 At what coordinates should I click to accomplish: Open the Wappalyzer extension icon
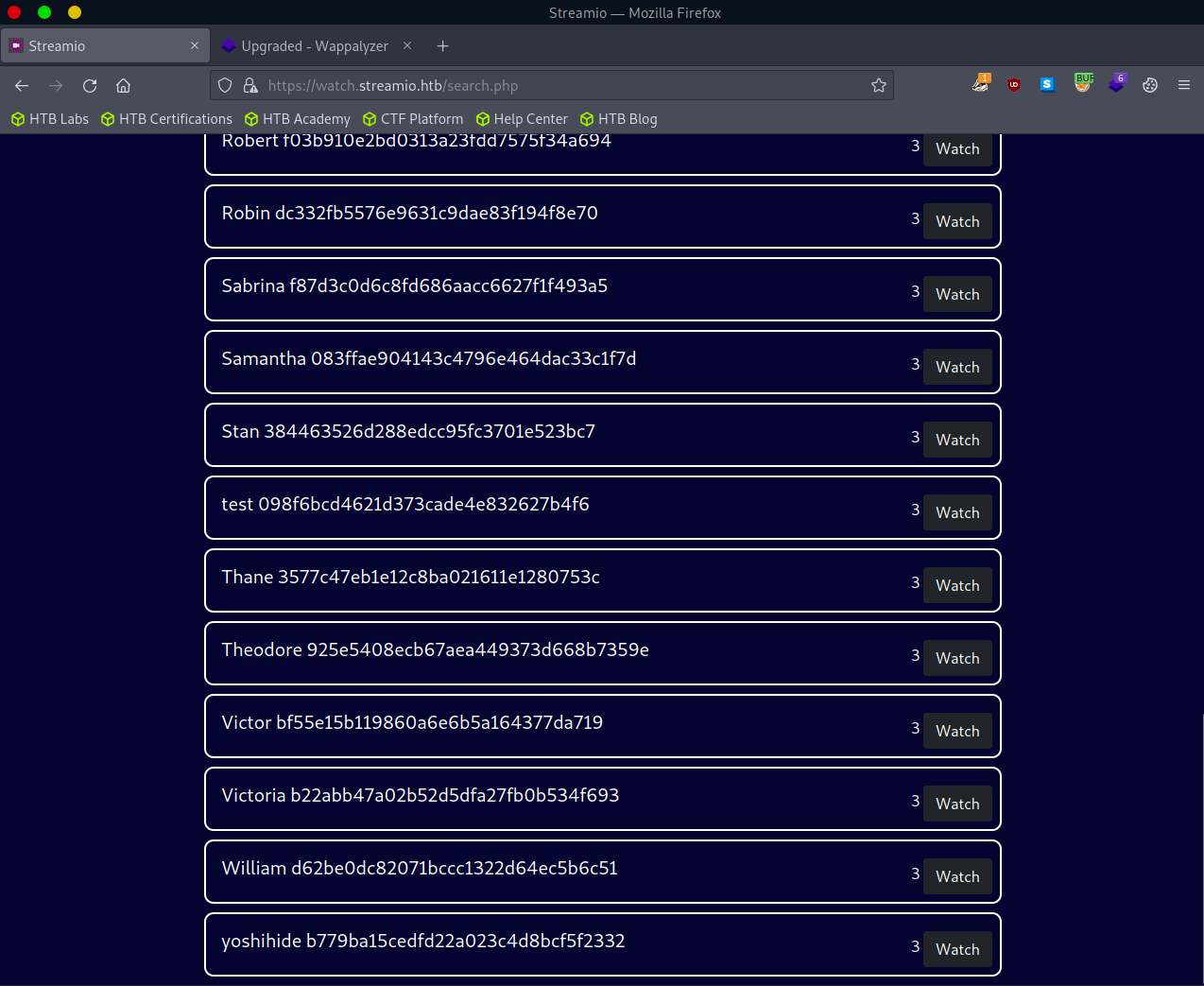[x=1117, y=83]
